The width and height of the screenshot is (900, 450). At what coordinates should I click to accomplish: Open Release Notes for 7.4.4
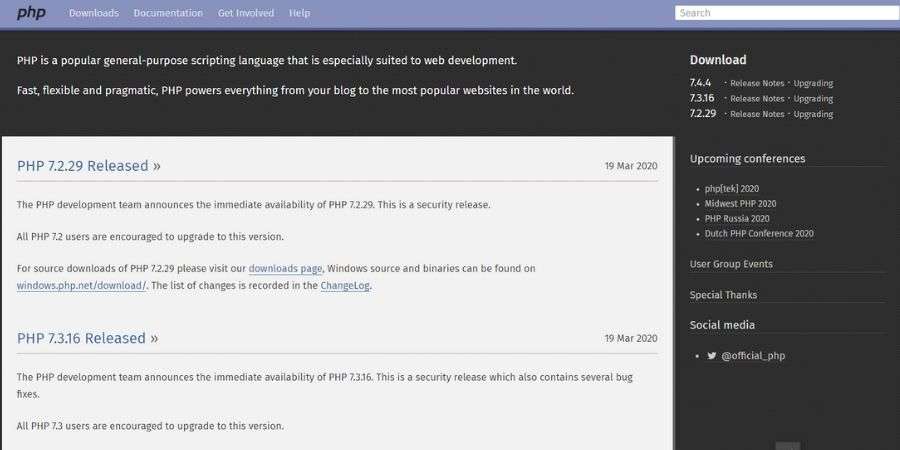(757, 83)
